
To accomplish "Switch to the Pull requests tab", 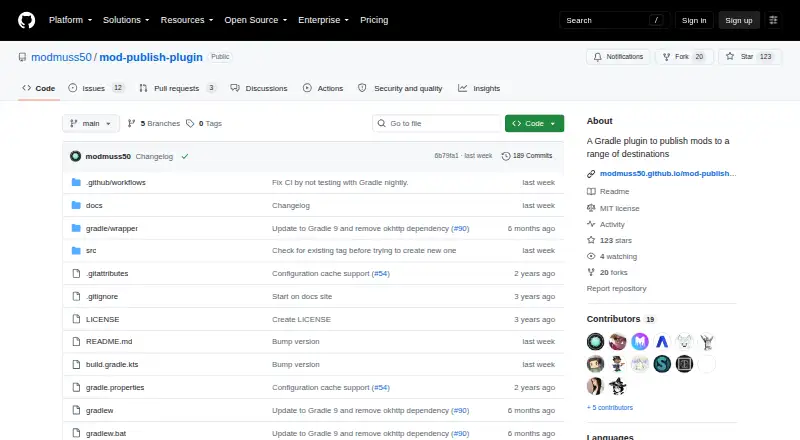I will tap(178, 88).
